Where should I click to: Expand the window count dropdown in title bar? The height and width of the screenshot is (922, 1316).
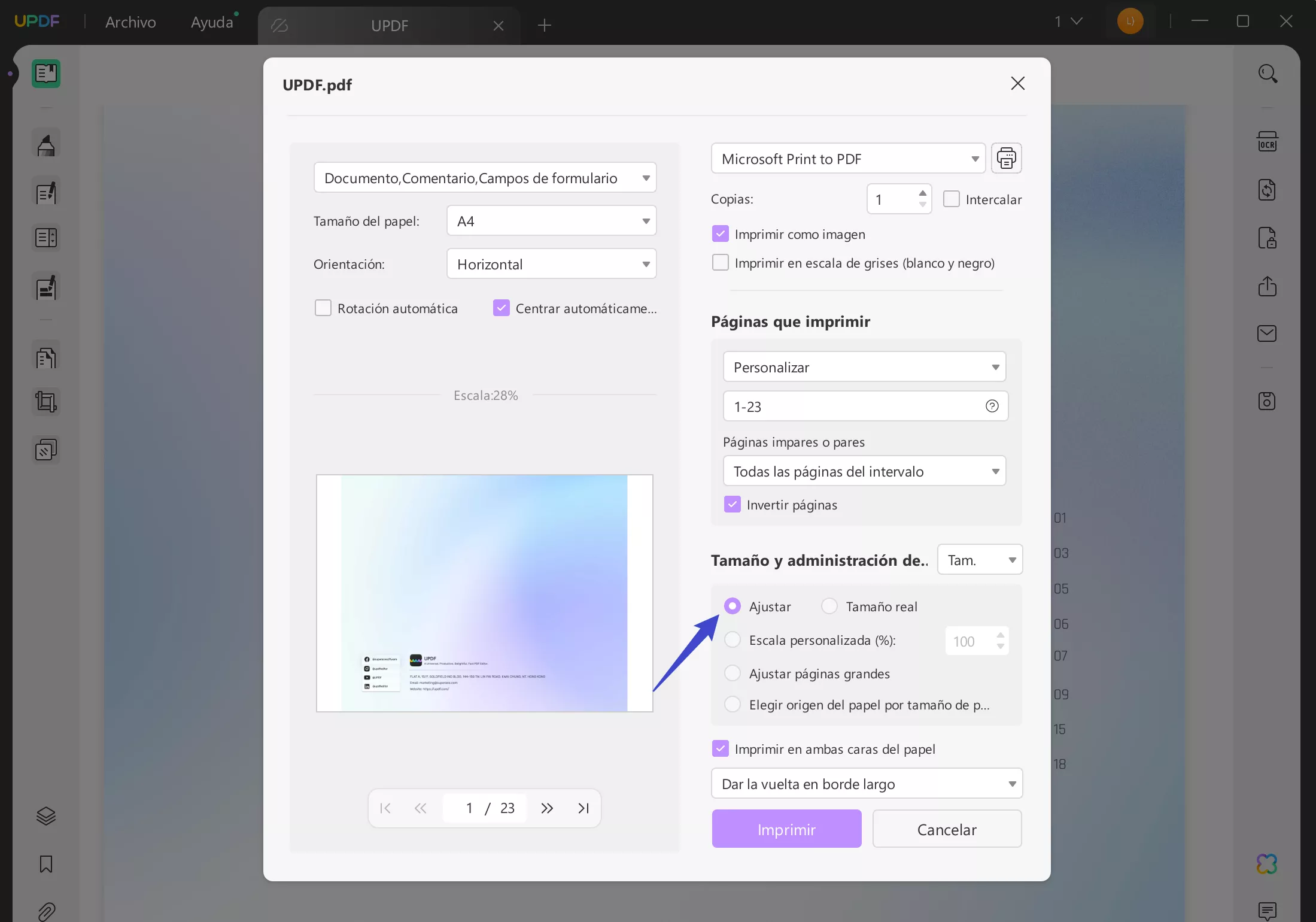pos(1069,22)
